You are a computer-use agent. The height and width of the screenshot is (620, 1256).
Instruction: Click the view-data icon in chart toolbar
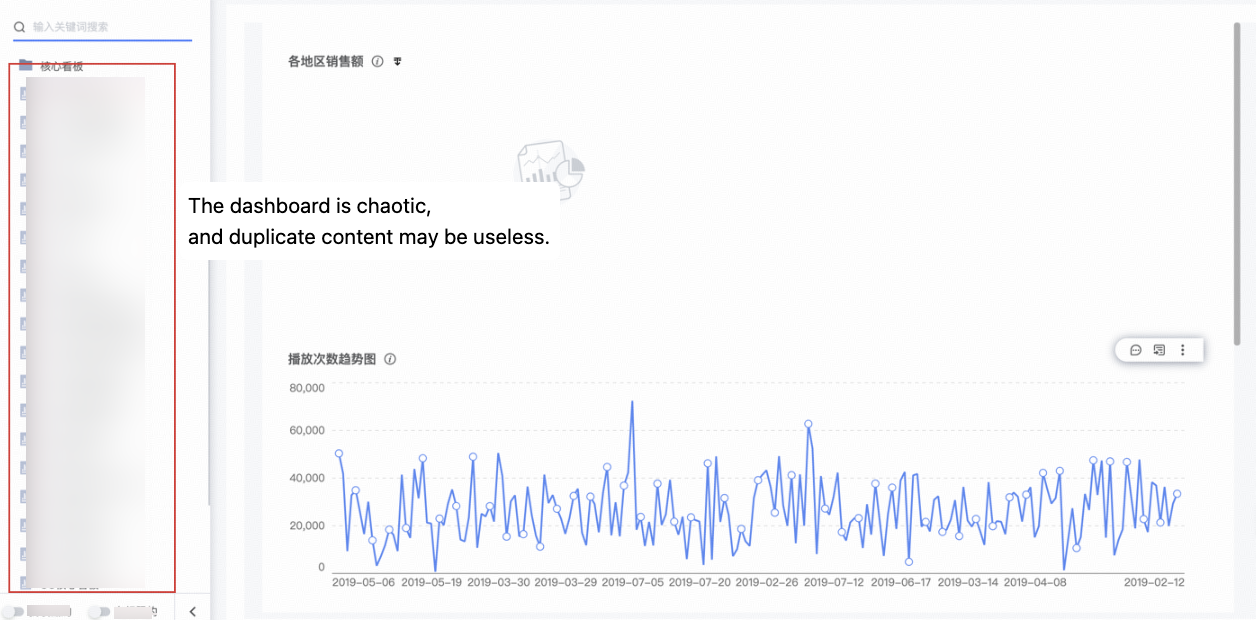tap(1159, 350)
